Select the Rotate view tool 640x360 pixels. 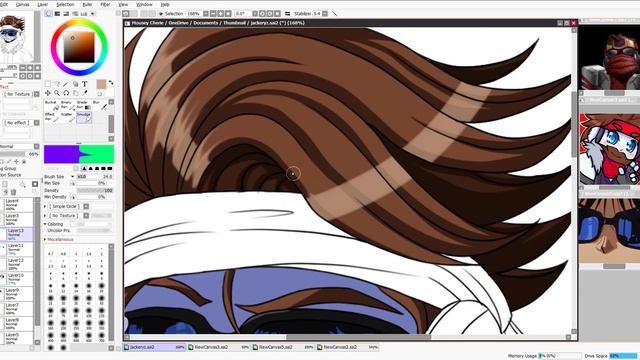tap(66, 93)
